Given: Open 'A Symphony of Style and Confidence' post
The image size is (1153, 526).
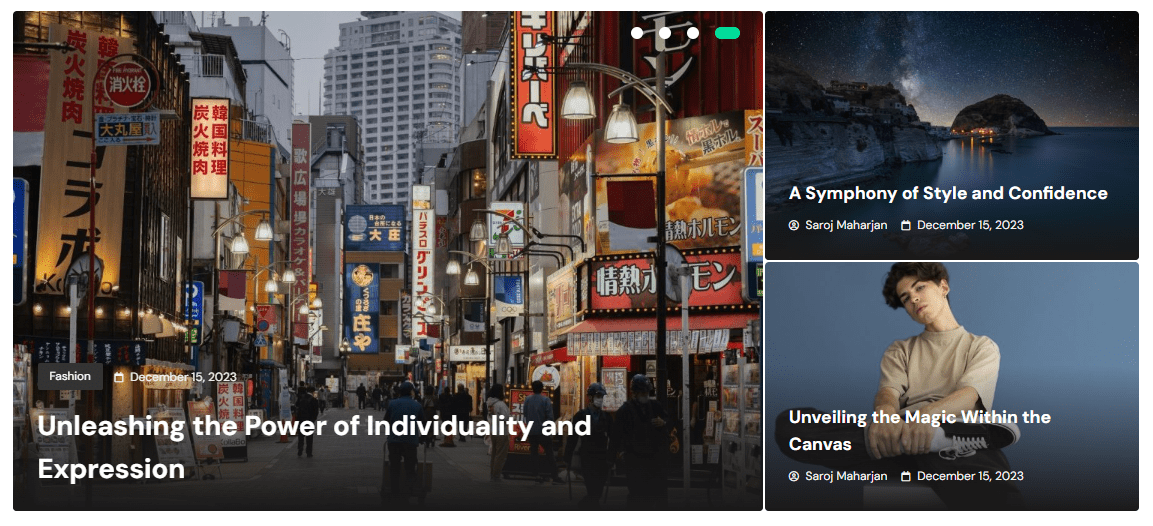Looking at the screenshot, I should coord(948,193).
